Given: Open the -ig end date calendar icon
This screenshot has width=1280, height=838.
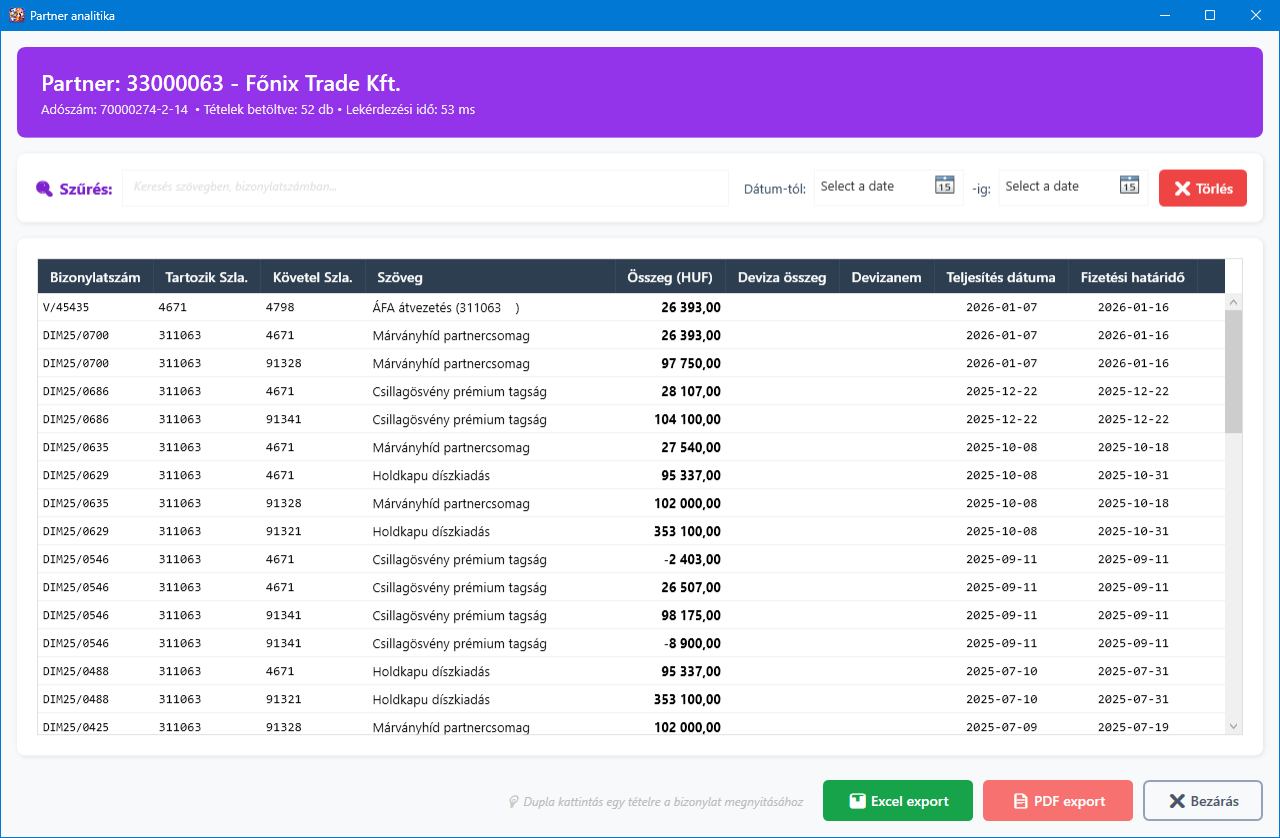Looking at the screenshot, I should coord(1129,185).
